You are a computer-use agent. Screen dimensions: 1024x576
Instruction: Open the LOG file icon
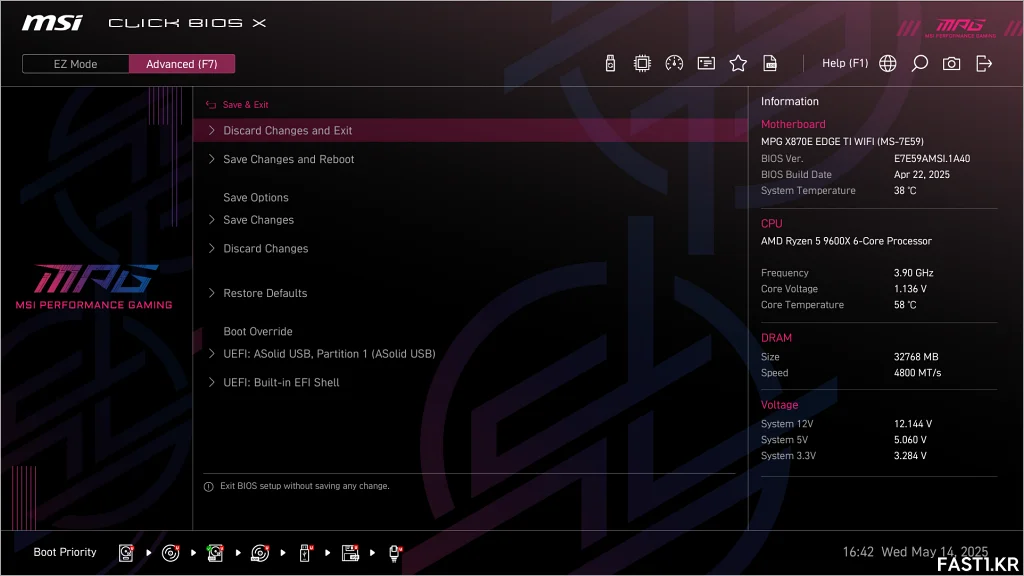coord(770,63)
